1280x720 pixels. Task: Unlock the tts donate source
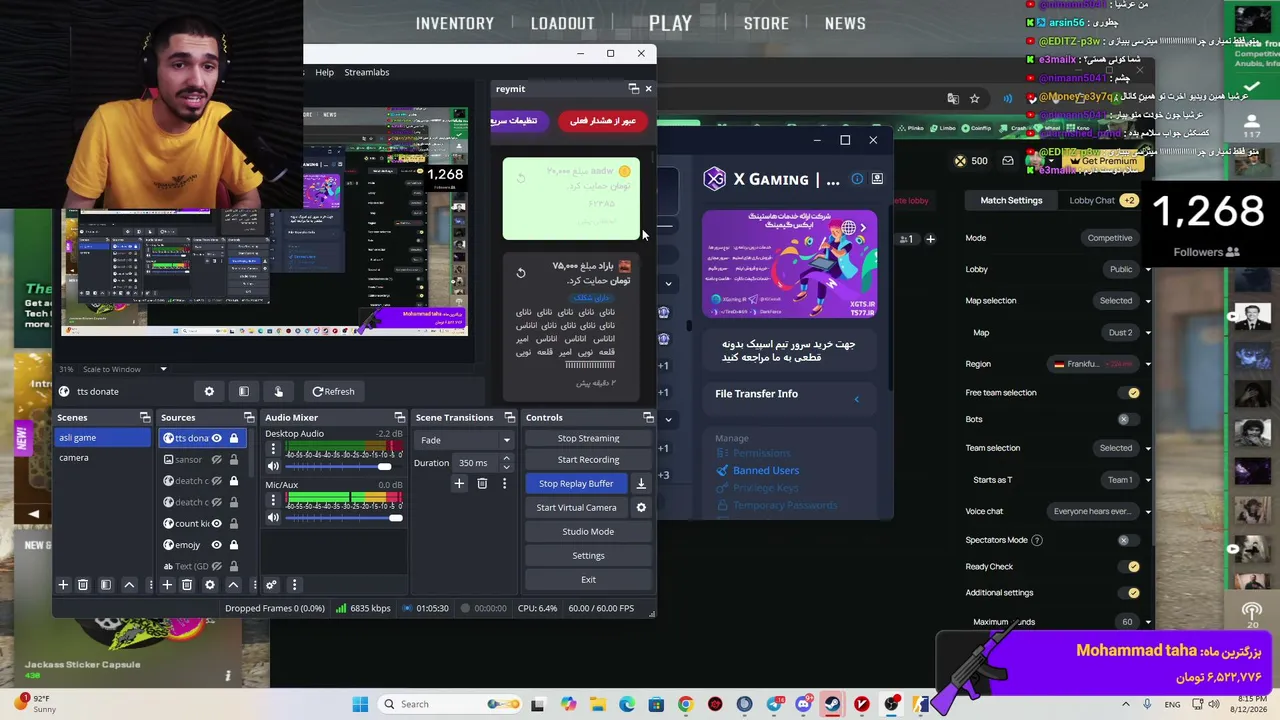tap(234, 438)
